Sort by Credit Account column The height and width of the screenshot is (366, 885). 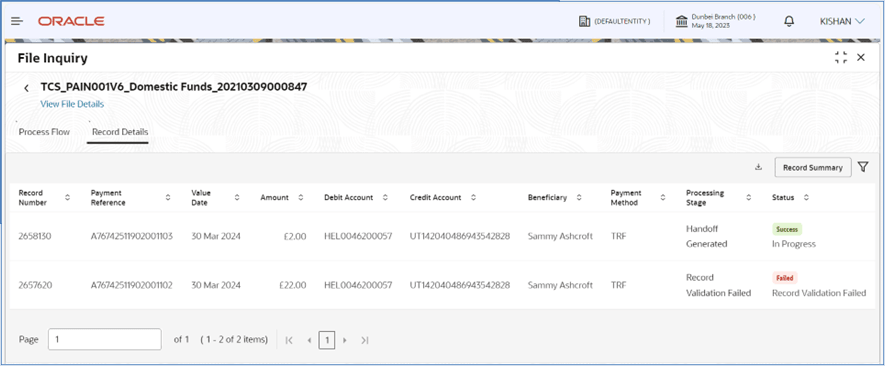click(x=473, y=197)
